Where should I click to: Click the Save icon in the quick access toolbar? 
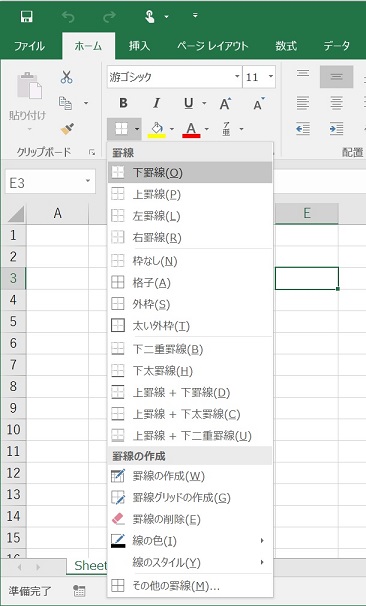pyautogui.click(x=27, y=16)
